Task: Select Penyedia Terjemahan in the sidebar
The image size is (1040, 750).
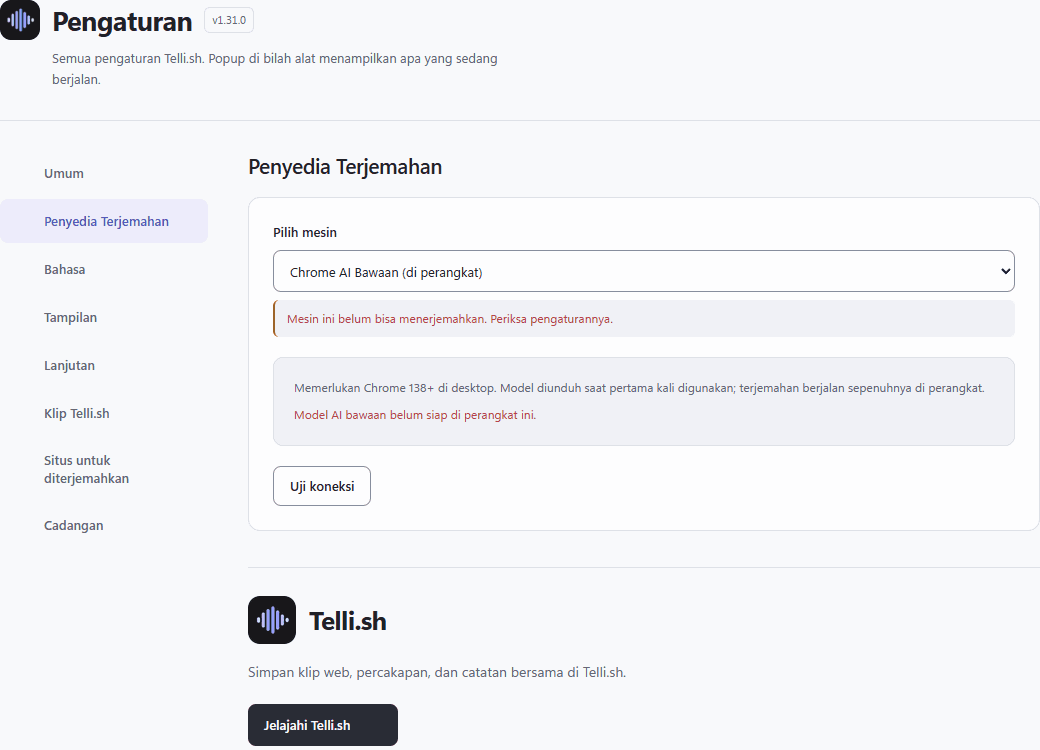Action: coord(104,221)
